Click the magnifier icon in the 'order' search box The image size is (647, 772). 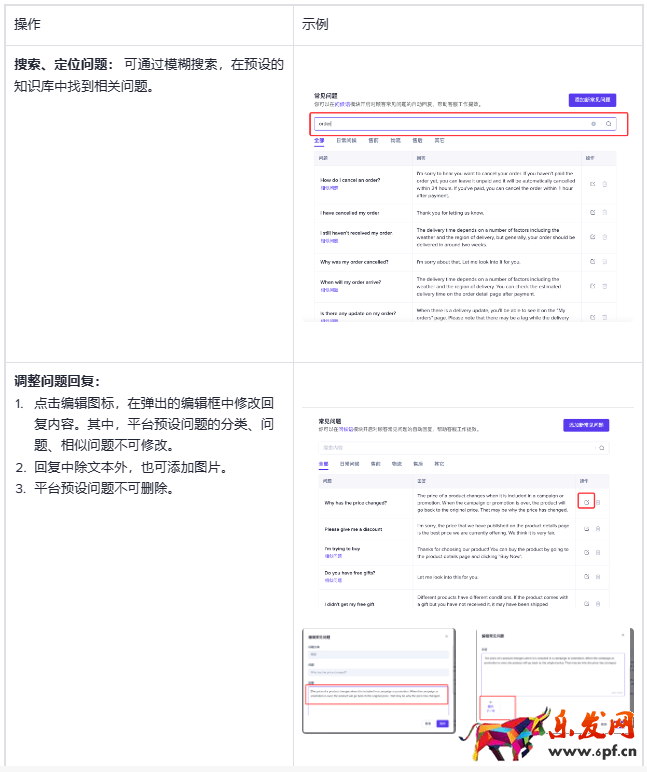point(609,124)
